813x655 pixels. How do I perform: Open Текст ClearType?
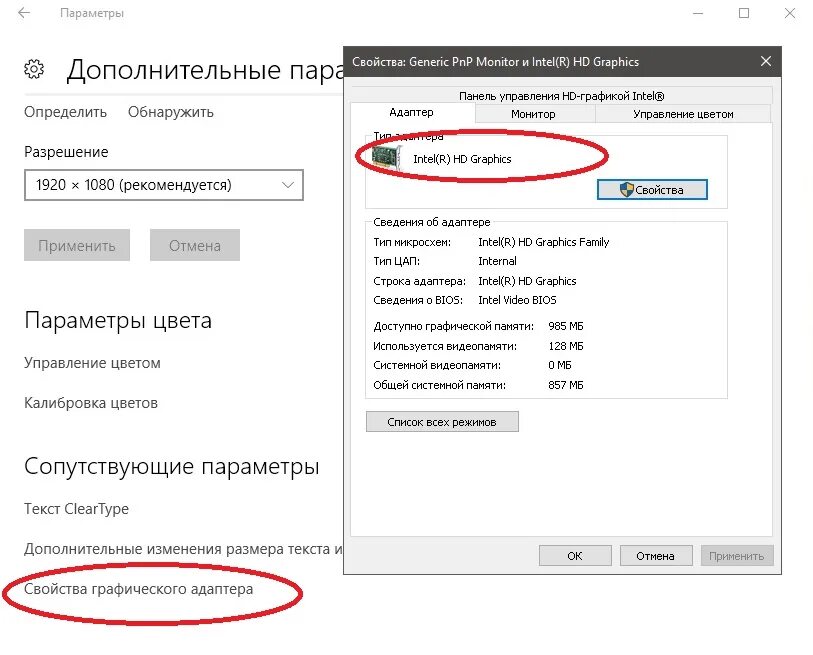(76, 509)
